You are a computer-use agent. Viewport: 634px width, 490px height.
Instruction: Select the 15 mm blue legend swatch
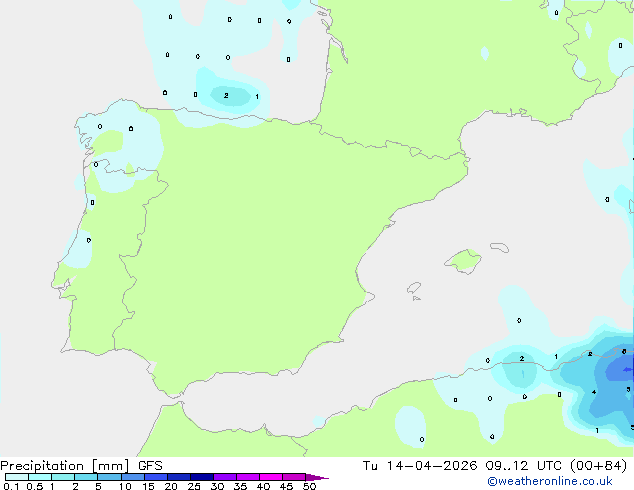pos(156,477)
